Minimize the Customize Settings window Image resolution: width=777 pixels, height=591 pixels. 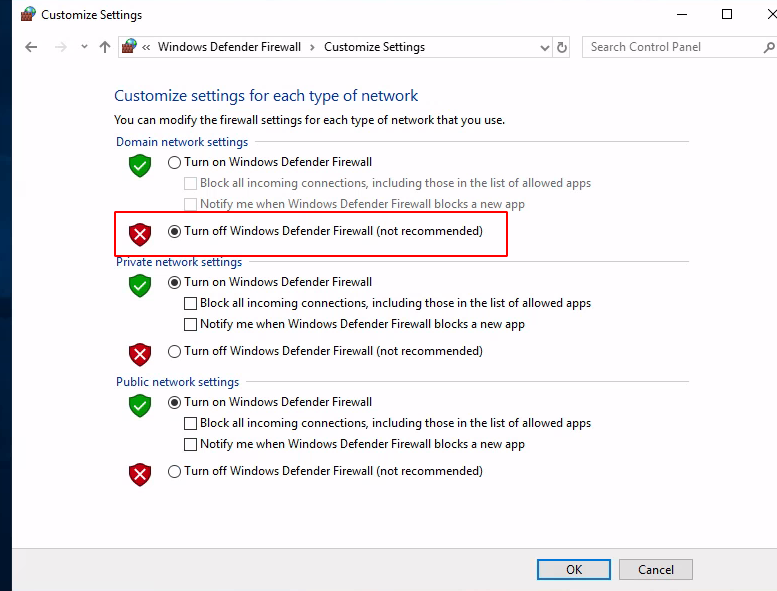[x=682, y=14]
